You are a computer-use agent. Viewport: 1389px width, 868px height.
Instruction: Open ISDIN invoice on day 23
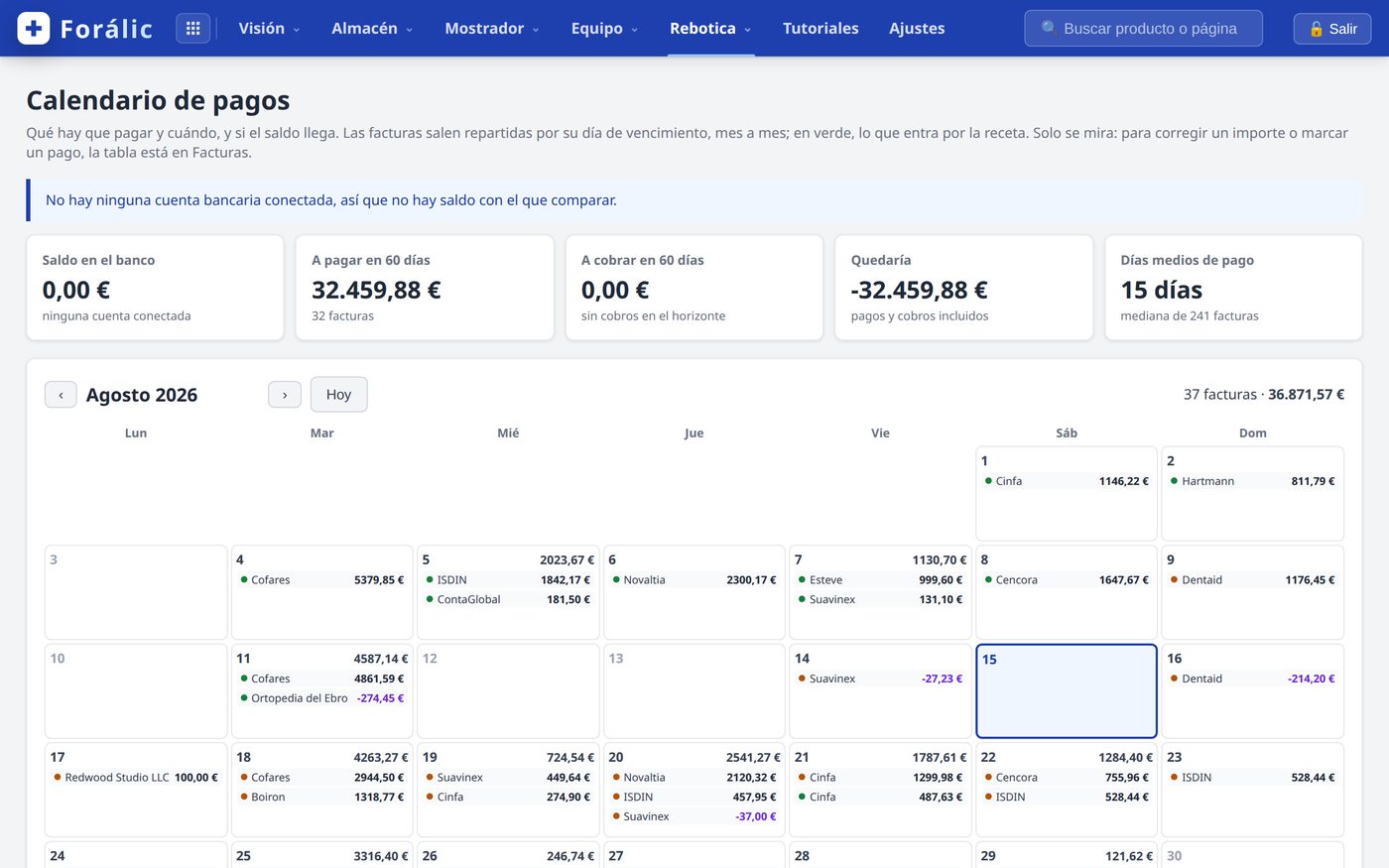pos(1252,778)
